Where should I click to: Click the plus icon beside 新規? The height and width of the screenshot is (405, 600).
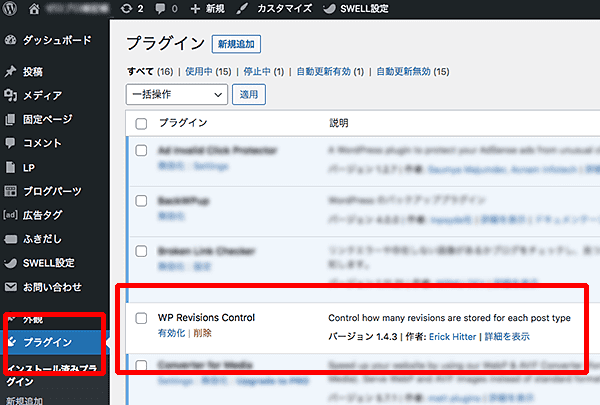click(x=195, y=8)
